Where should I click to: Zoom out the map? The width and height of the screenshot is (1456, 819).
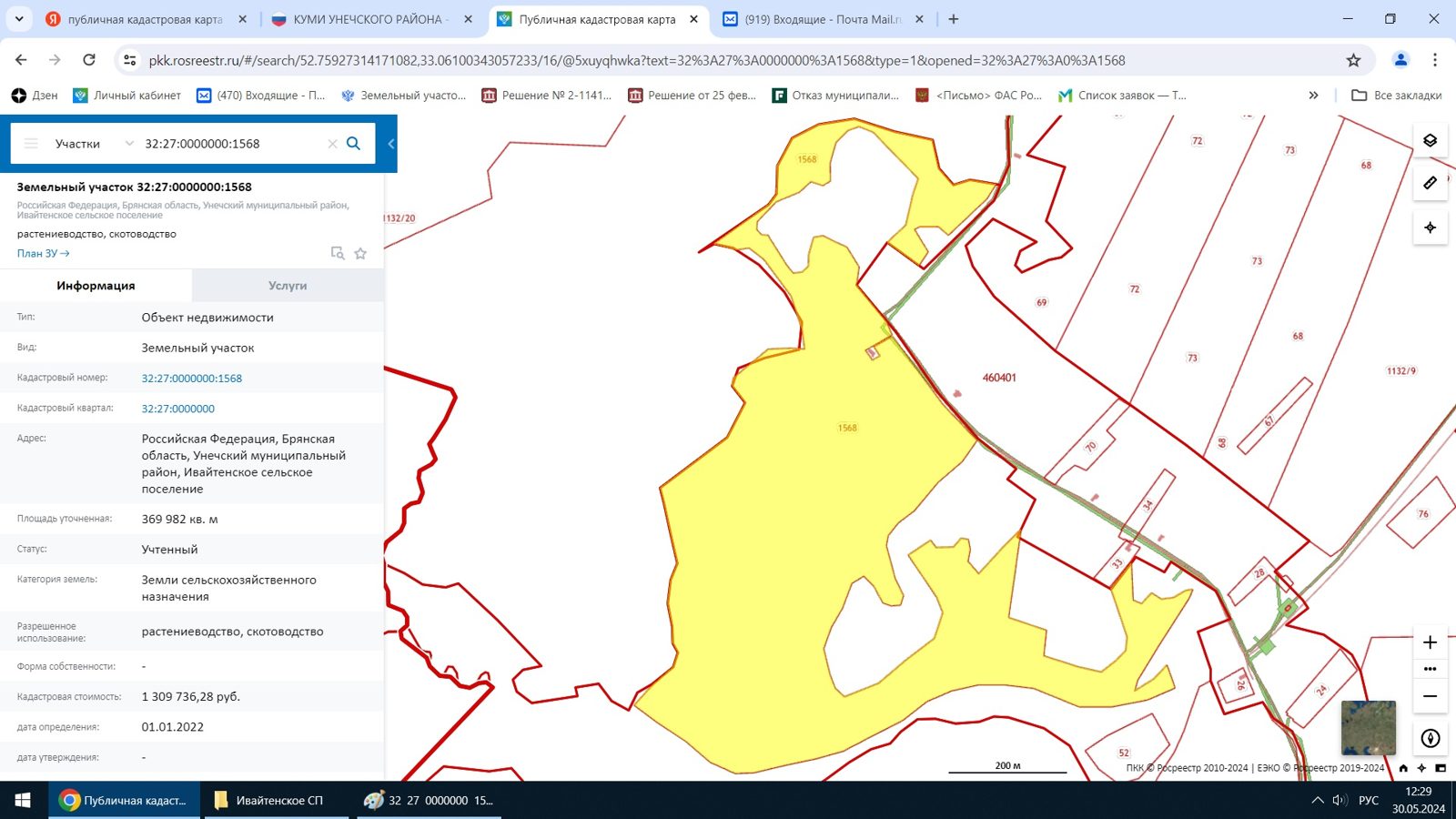[1430, 696]
